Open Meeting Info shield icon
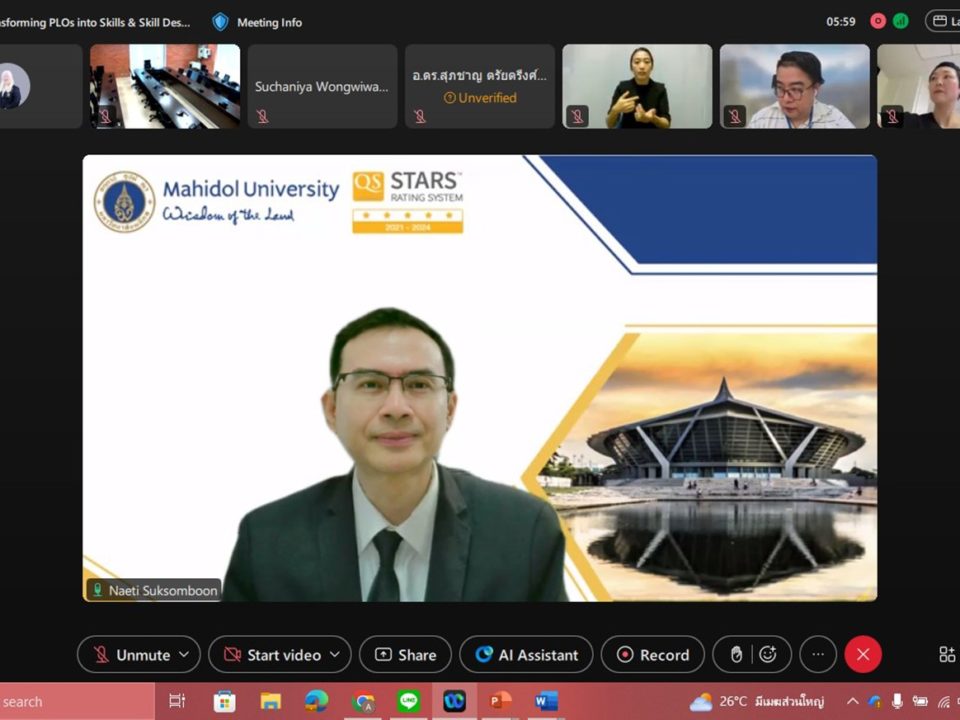Screen dimensions: 960x720 pyautogui.click(x=220, y=22)
